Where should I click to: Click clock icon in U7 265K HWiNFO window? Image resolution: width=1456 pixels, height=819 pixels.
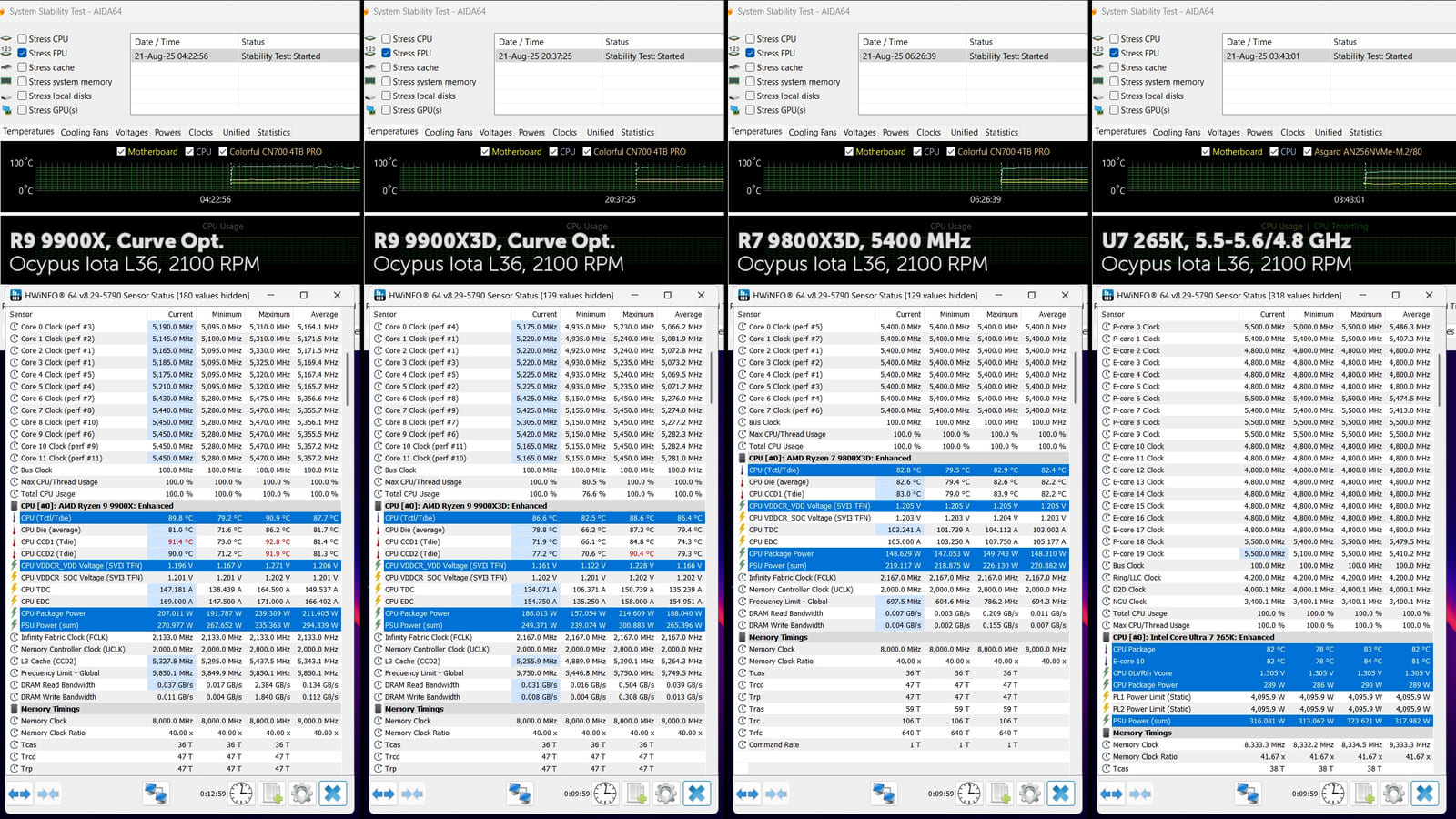(1333, 794)
